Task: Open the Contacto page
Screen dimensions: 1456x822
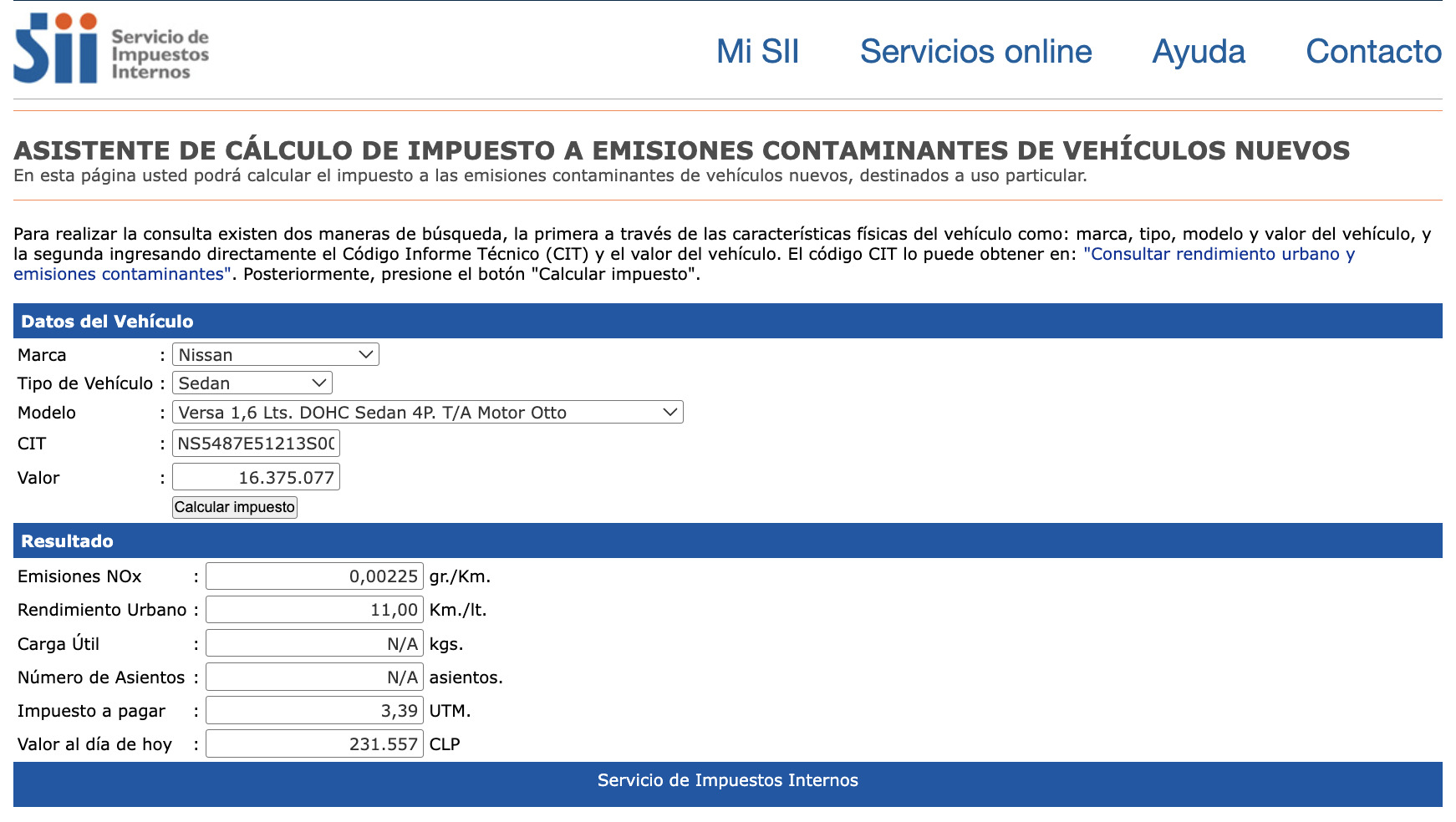Action: click(1373, 52)
